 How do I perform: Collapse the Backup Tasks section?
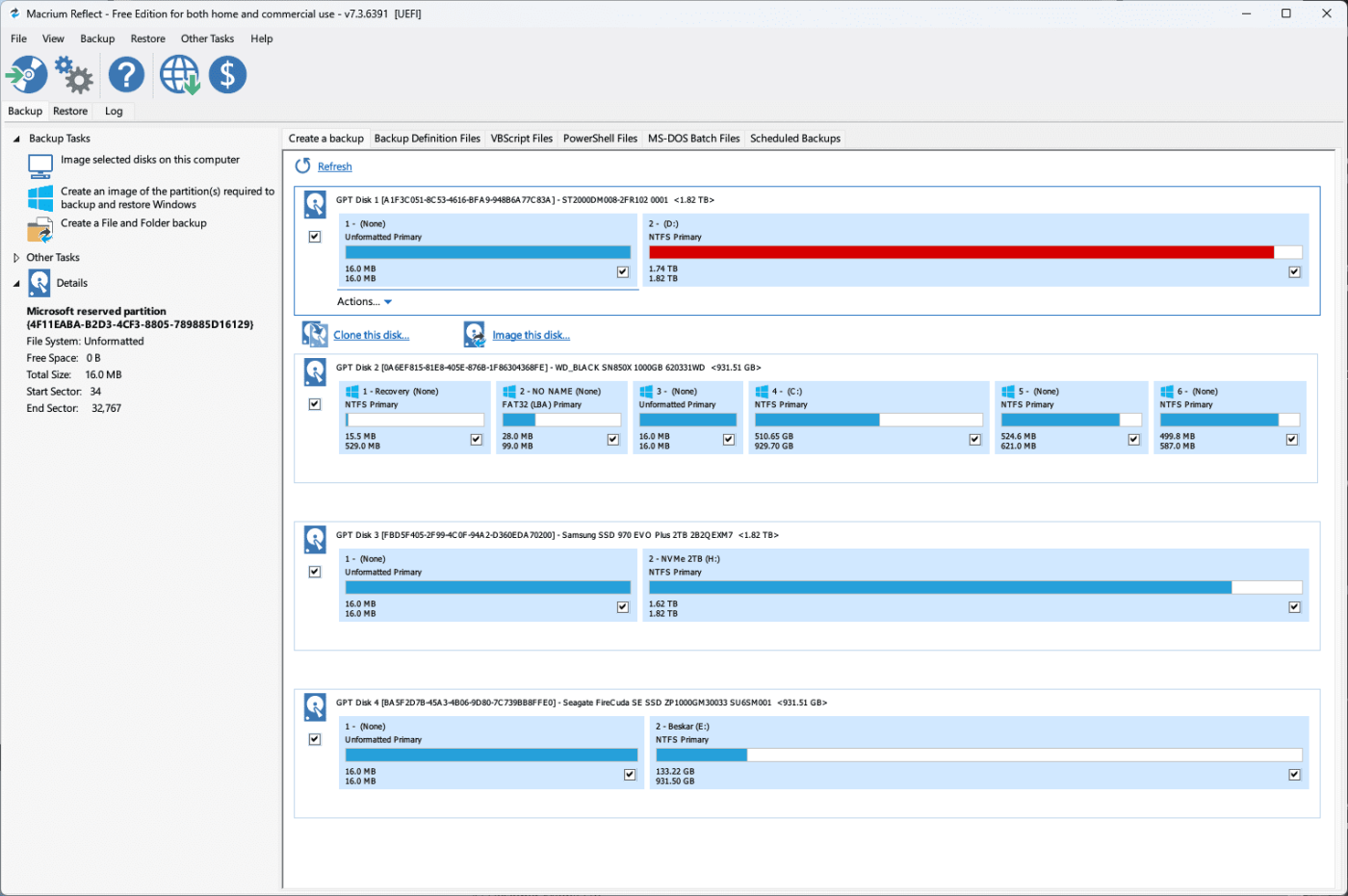pyautogui.click(x=16, y=139)
